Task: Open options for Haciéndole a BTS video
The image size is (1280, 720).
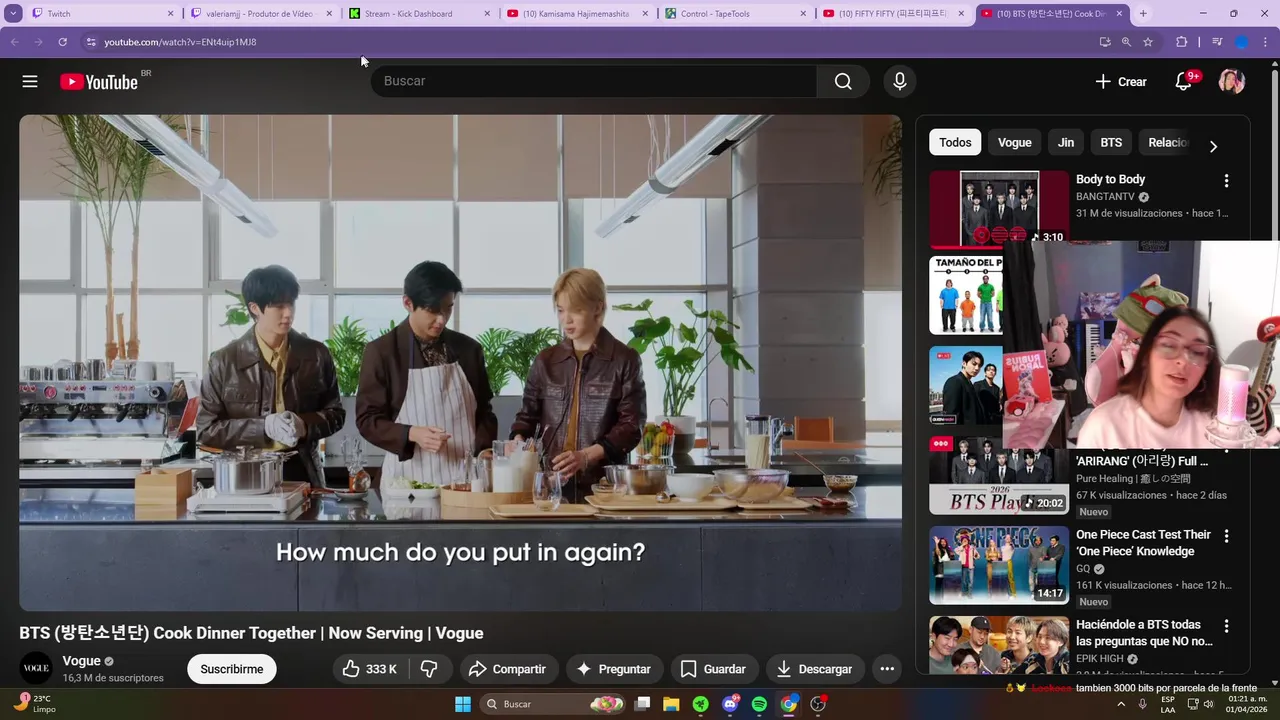Action: click(x=1226, y=626)
